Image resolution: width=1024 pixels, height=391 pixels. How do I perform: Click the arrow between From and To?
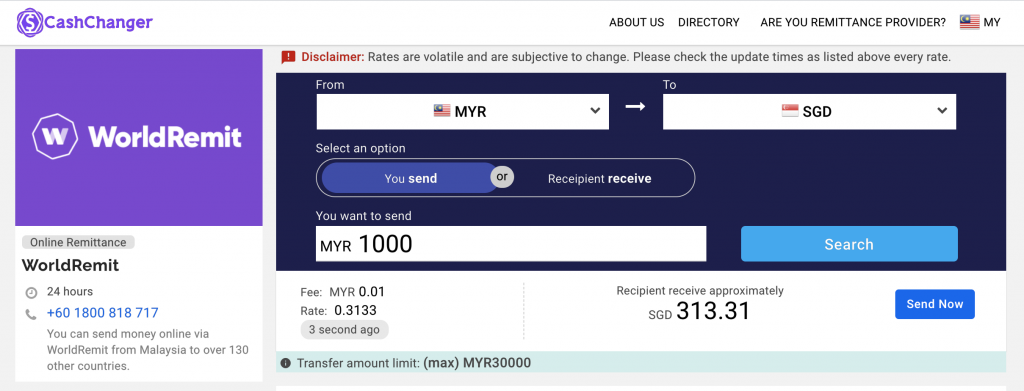[x=635, y=106]
